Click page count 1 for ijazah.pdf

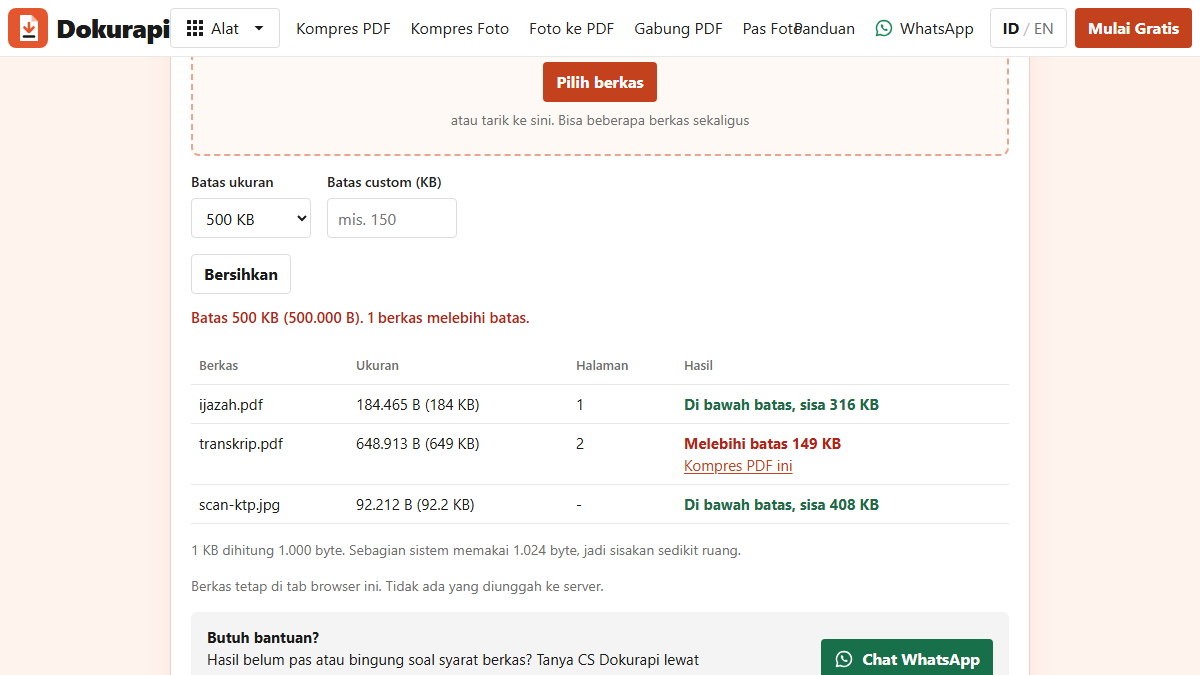tap(580, 405)
